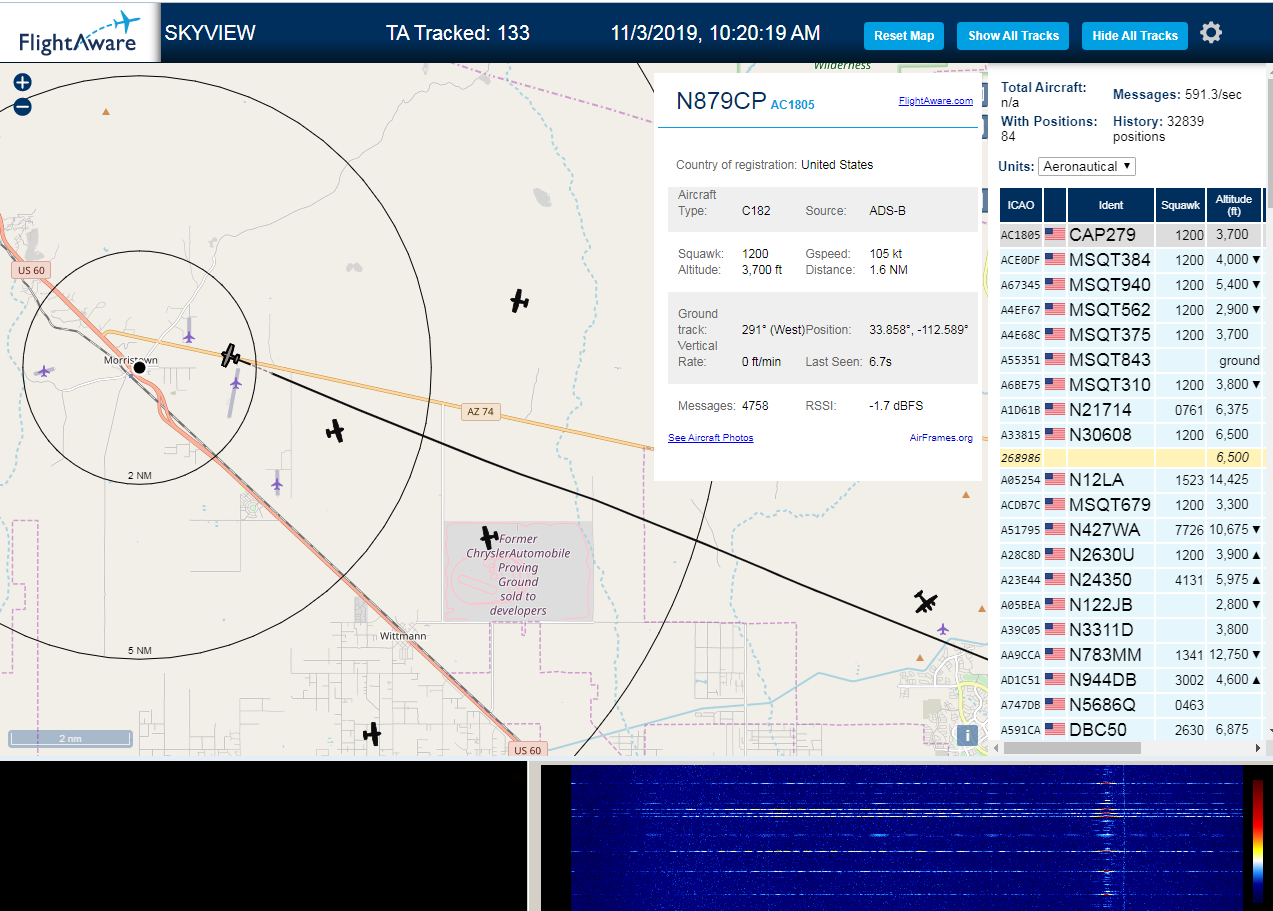The width and height of the screenshot is (1273, 911).
Task: Click US flag in N21714 row
Action: [1055, 409]
